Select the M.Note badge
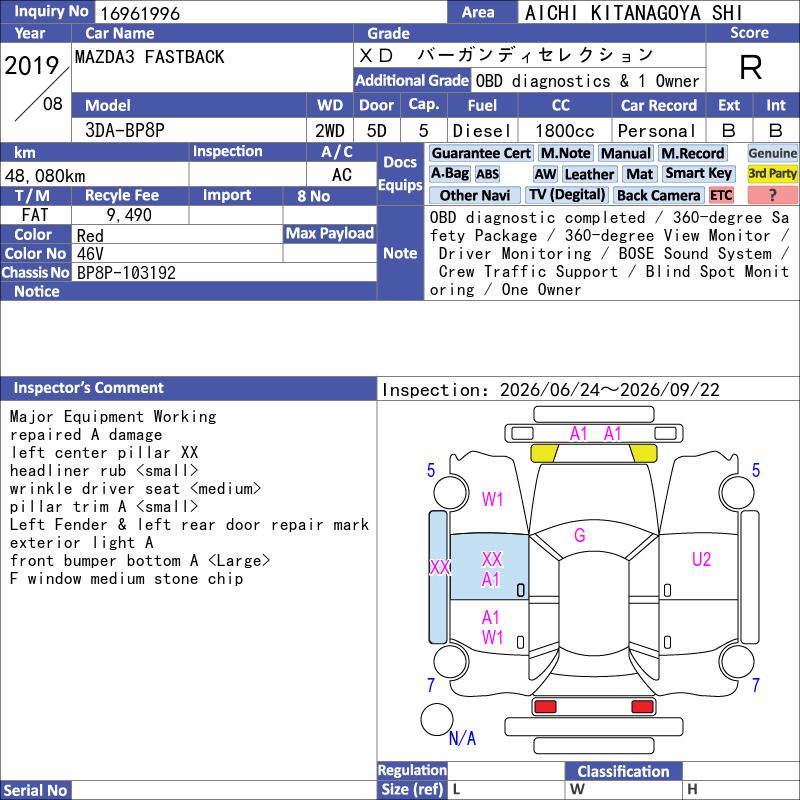Viewport: 800px width, 800px height. click(565, 153)
